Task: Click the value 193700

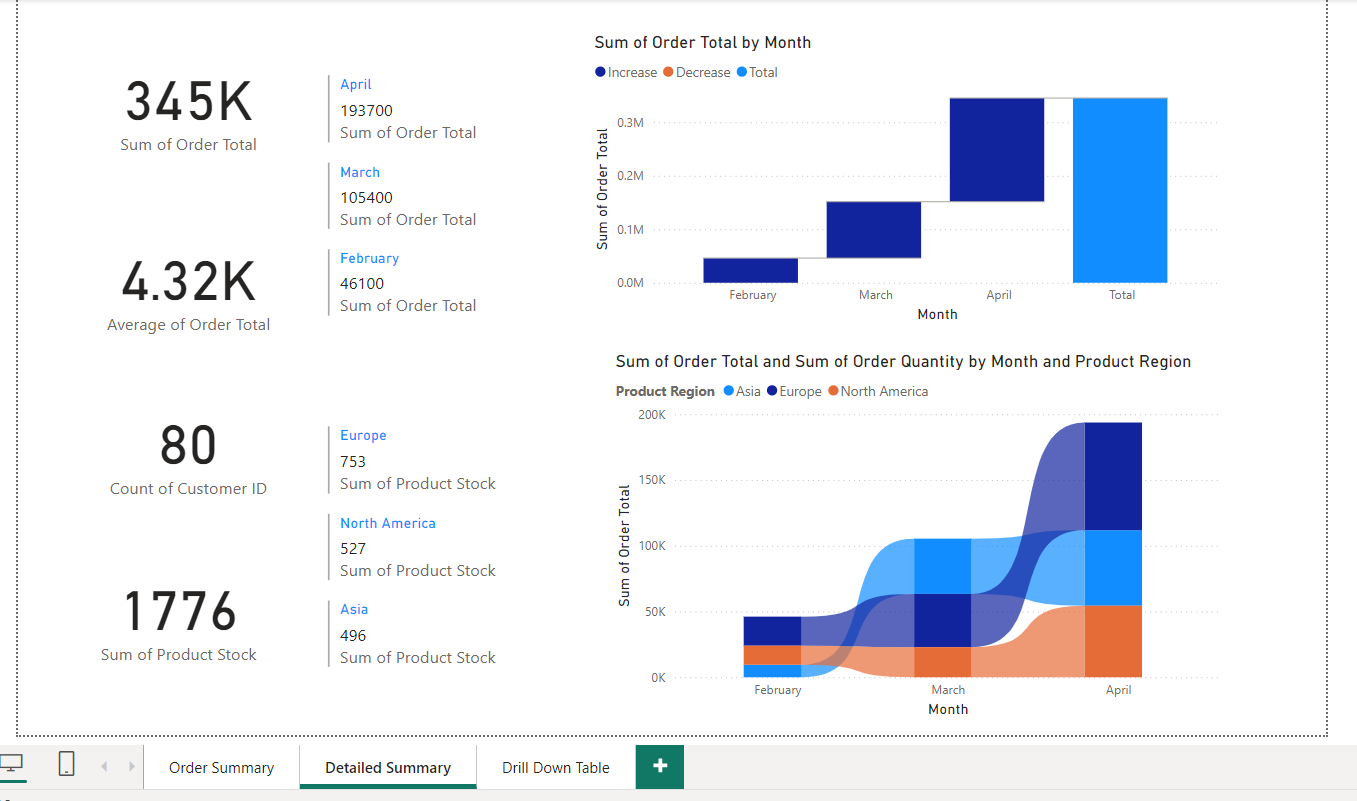Action: click(366, 111)
